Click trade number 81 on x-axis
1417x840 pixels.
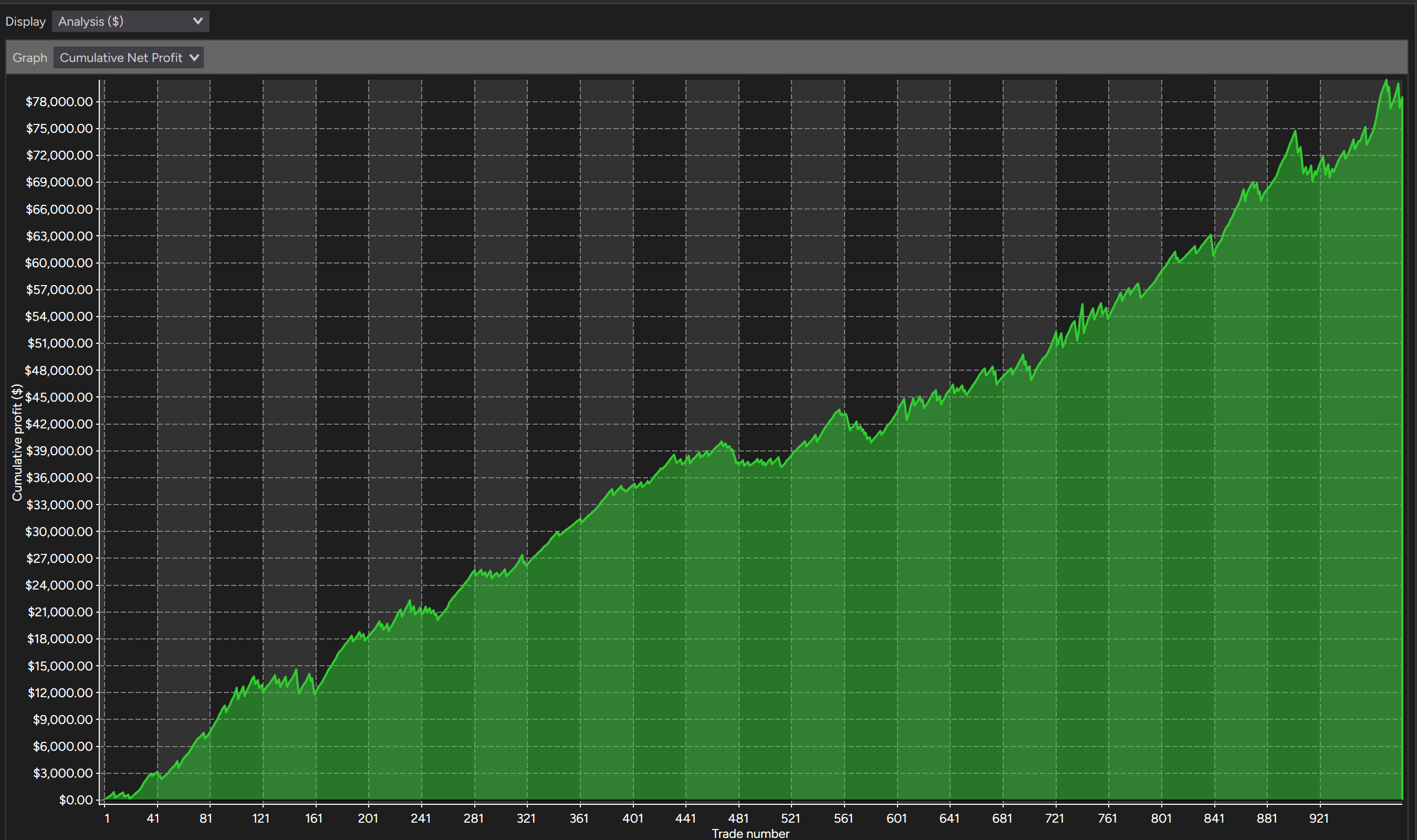click(x=205, y=818)
